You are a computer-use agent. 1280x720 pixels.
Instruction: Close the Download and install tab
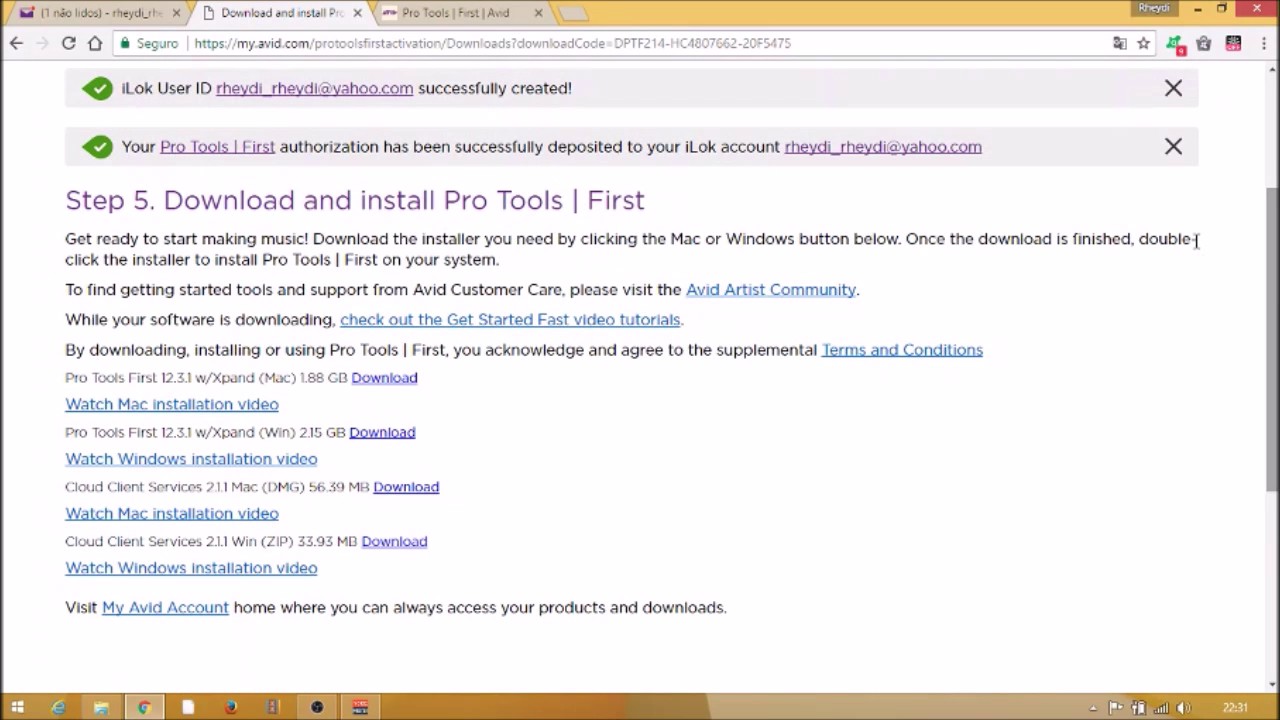(357, 13)
